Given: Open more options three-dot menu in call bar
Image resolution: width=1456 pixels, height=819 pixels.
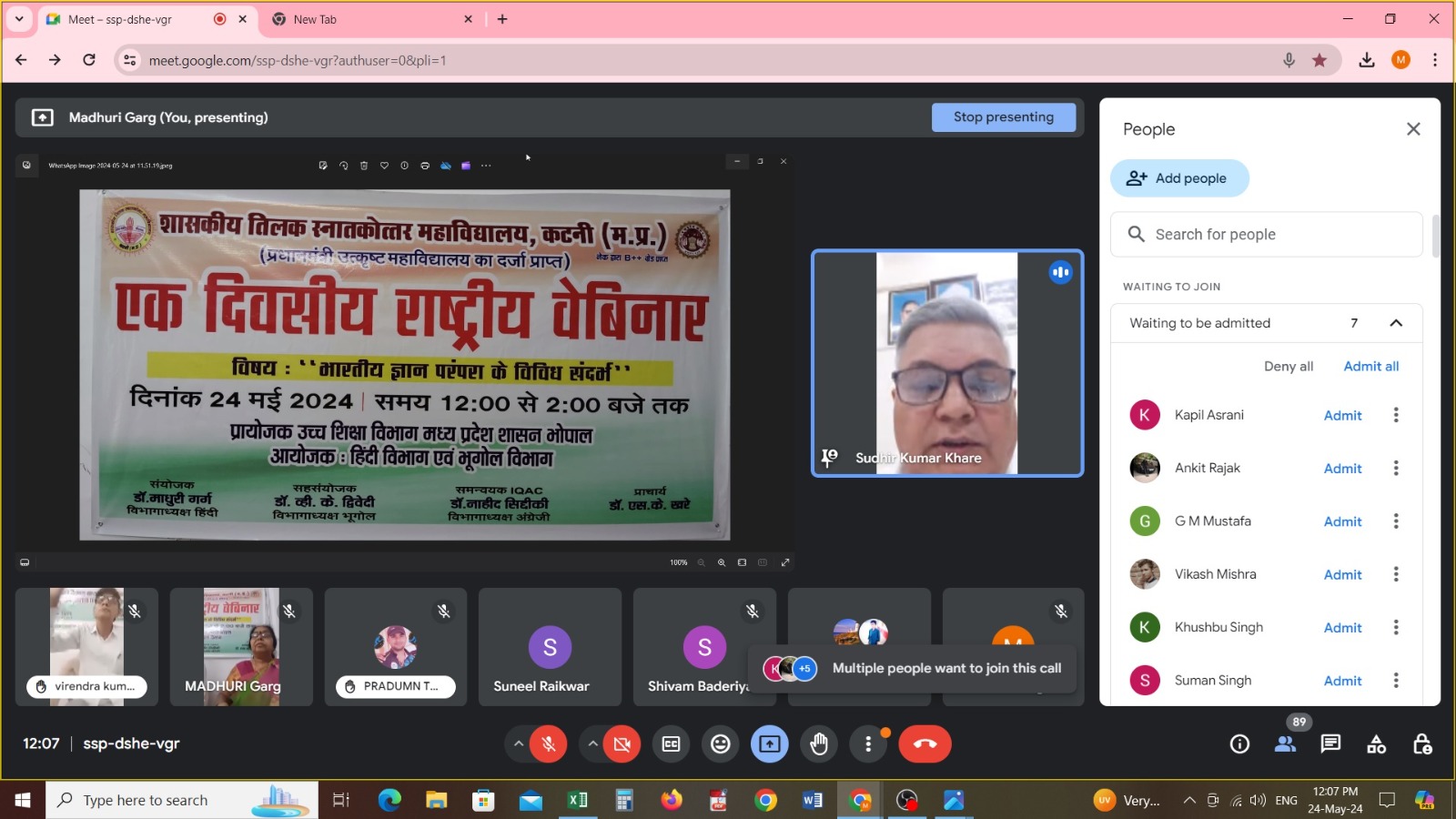Looking at the screenshot, I should [868, 744].
